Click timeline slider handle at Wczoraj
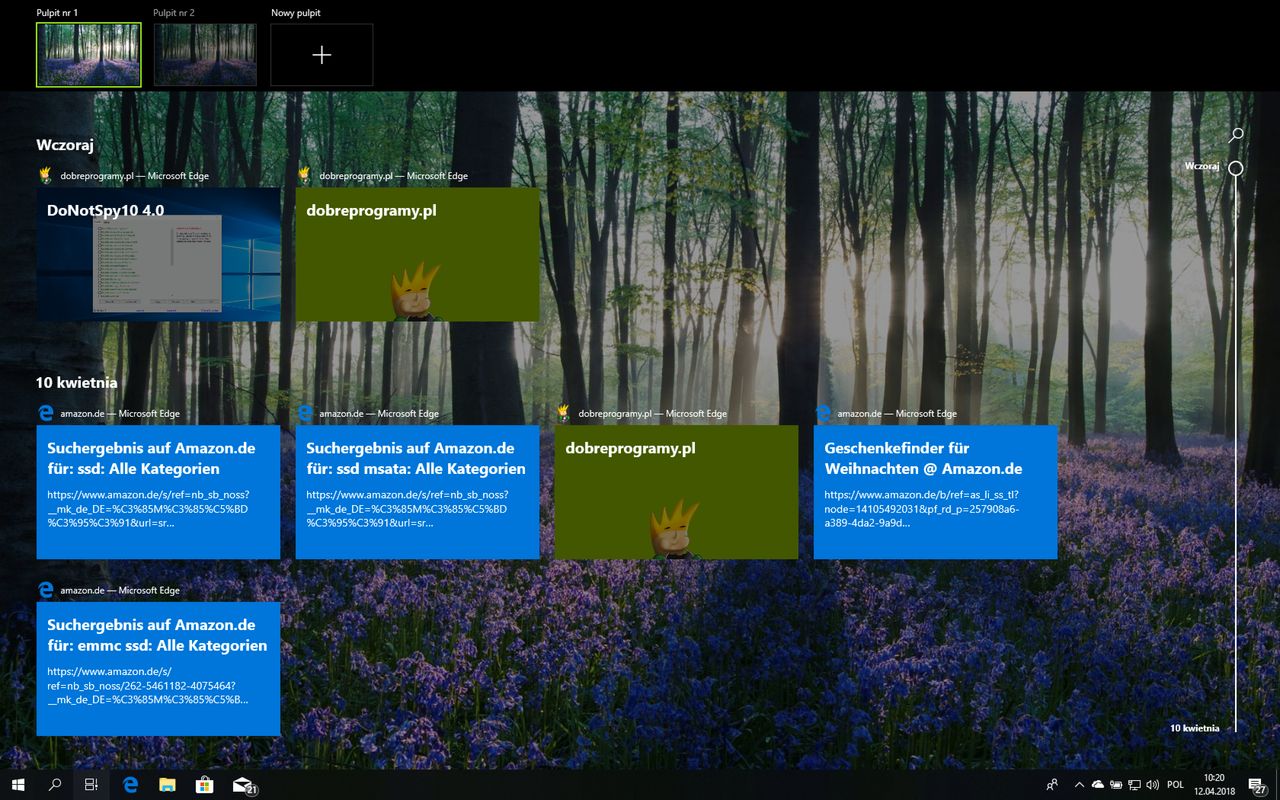The image size is (1280, 800). [1236, 168]
